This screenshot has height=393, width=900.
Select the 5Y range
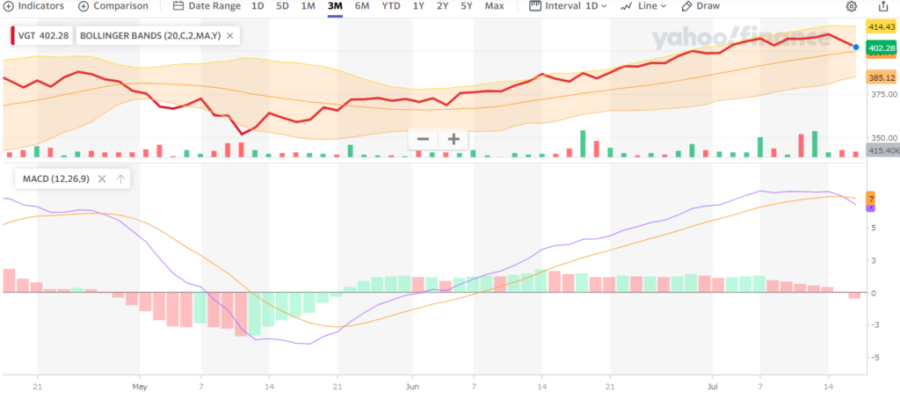click(467, 6)
